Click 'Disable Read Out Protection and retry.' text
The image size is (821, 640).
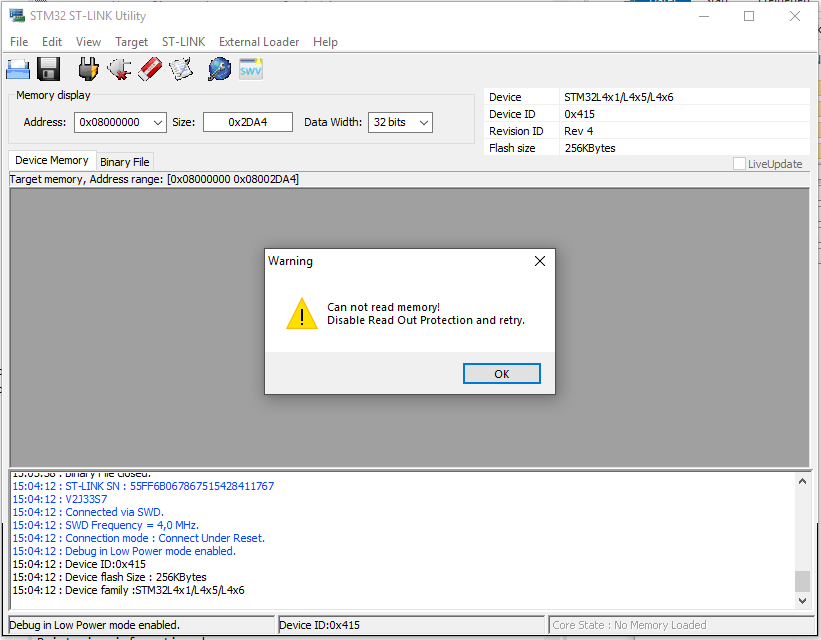(x=426, y=321)
